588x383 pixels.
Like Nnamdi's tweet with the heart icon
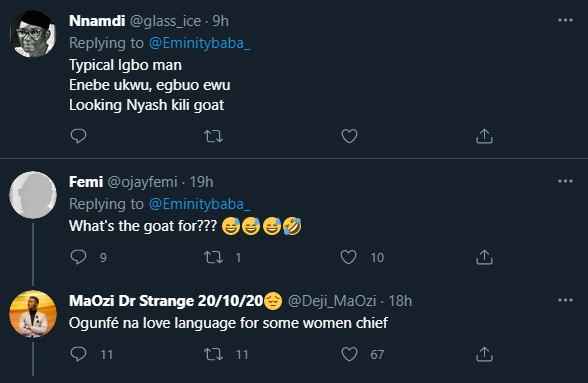pyautogui.click(x=349, y=136)
